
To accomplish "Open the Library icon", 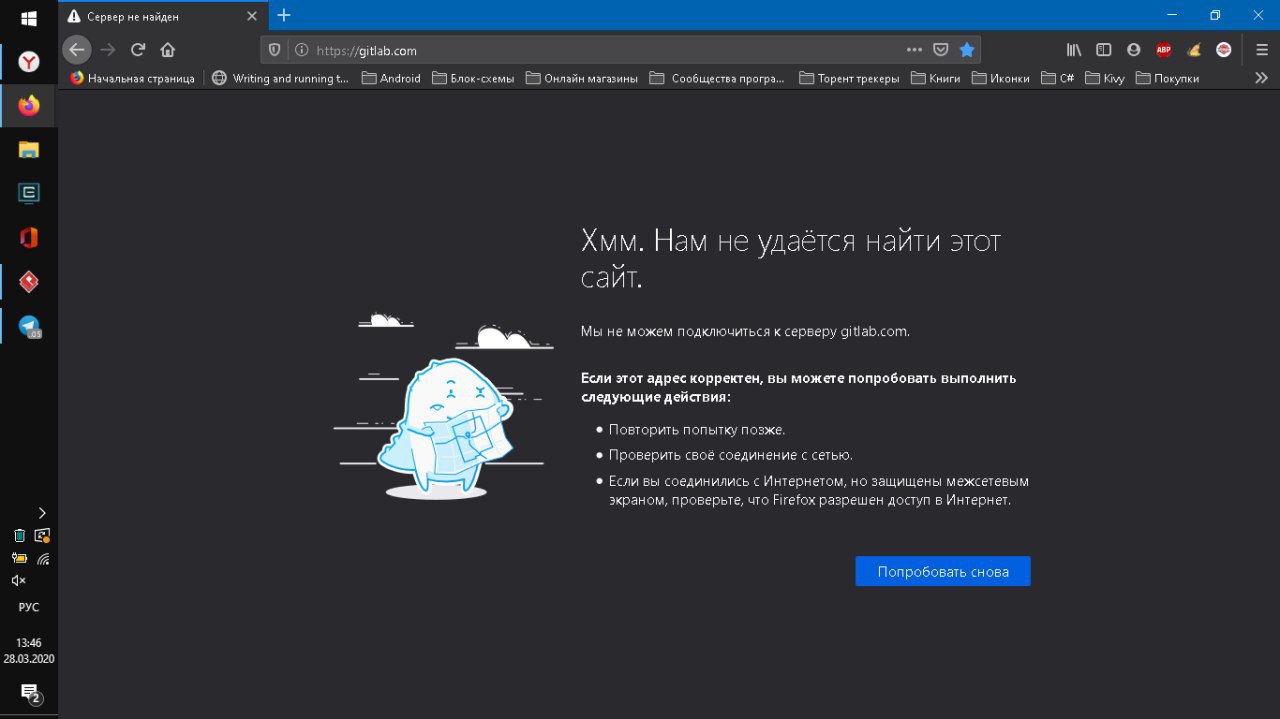I will pyautogui.click(x=1074, y=50).
